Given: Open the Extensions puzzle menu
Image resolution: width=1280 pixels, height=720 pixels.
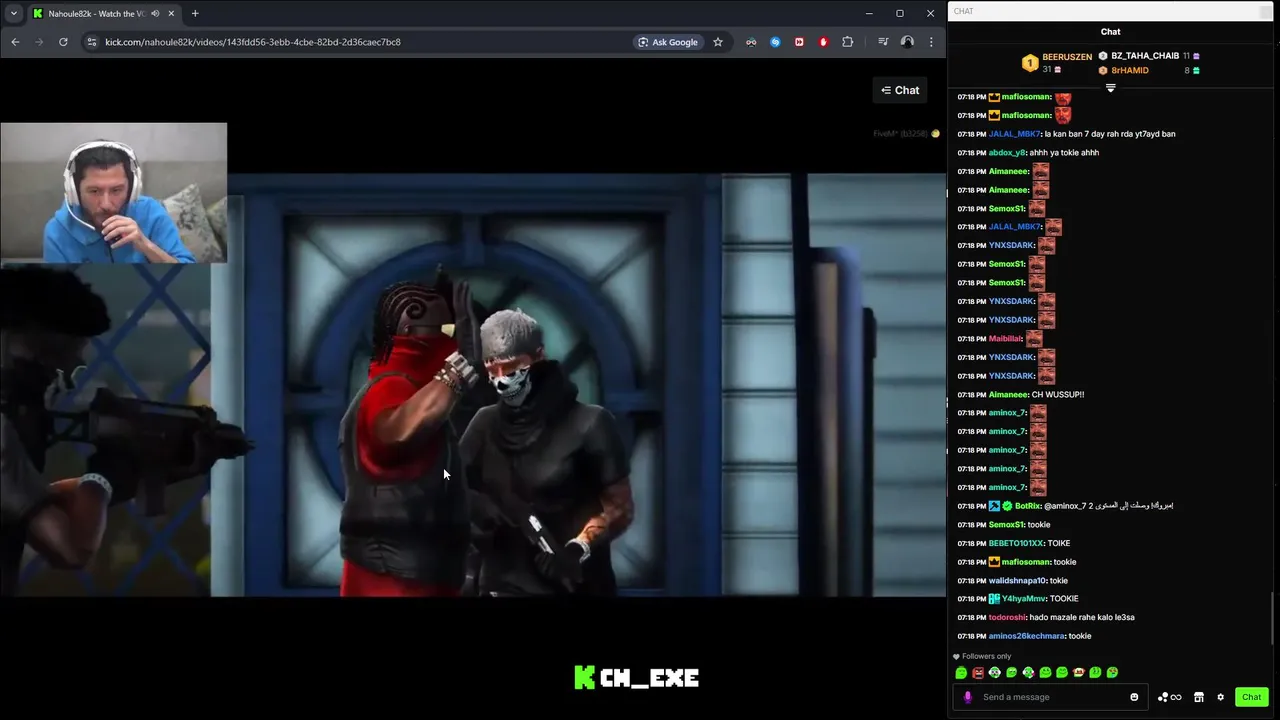Looking at the screenshot, I should (x=848, y=42).
